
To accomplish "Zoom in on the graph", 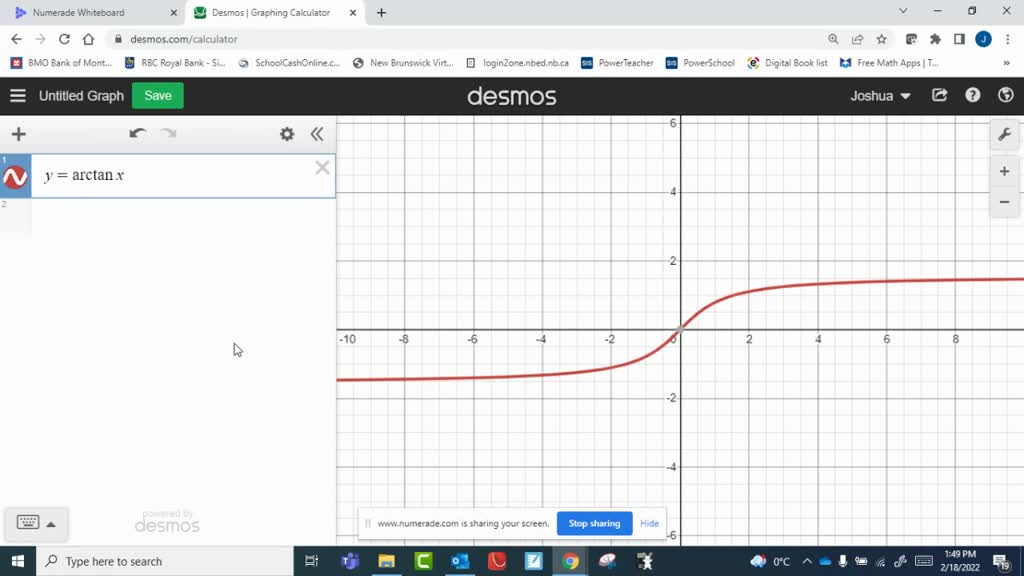I will click(x=1004, y=171).
